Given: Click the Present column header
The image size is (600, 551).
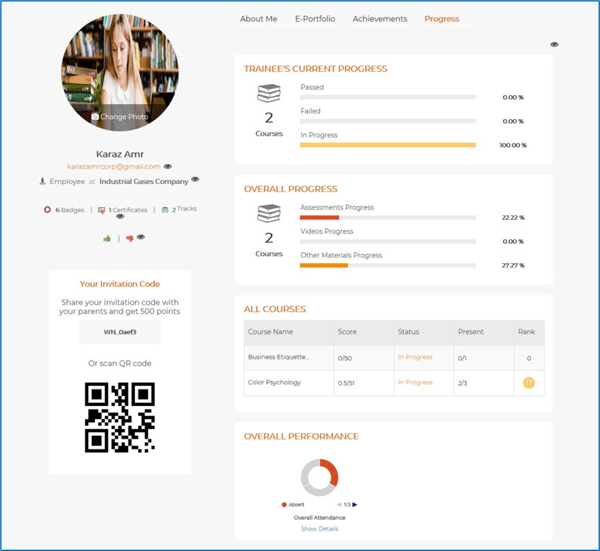Looking at the screenshot, I should (x=484, y=332).
